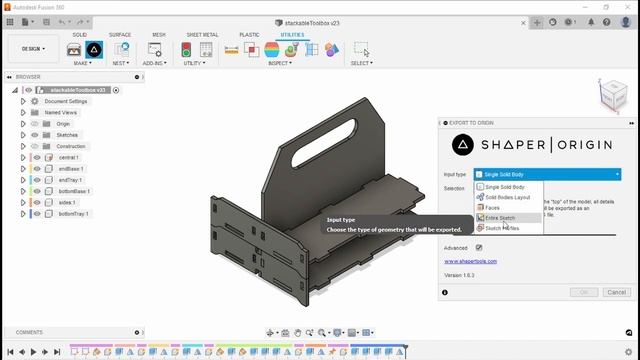Click the dialog info icon at bottom
Image resolution: width=640 pixels, height=360 pixels.
pyautogui.click(x=445, y=292)
